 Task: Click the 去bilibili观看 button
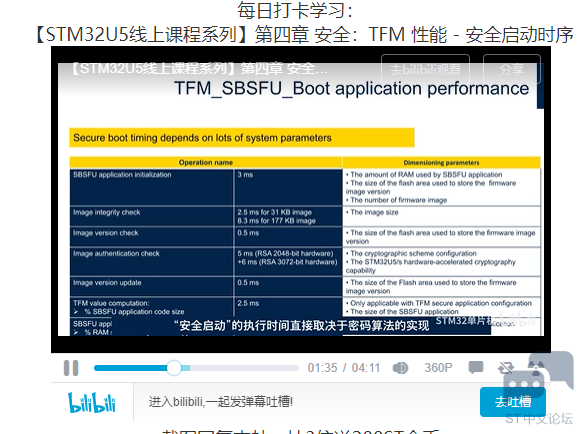point(425,69)
